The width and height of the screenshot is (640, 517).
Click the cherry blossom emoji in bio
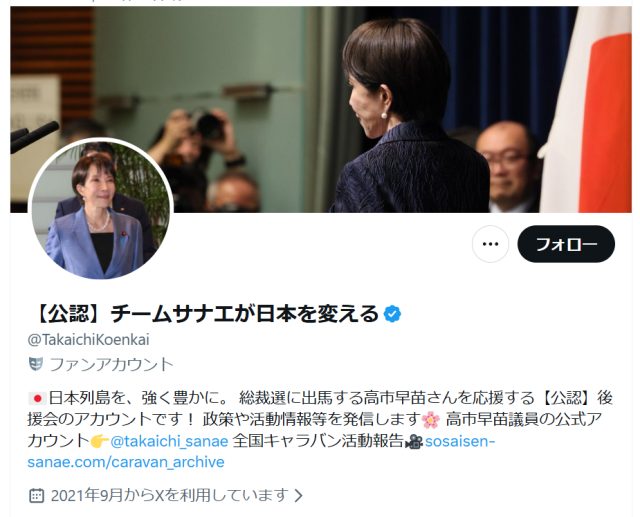pyautogui.click(x=431, y=419)
